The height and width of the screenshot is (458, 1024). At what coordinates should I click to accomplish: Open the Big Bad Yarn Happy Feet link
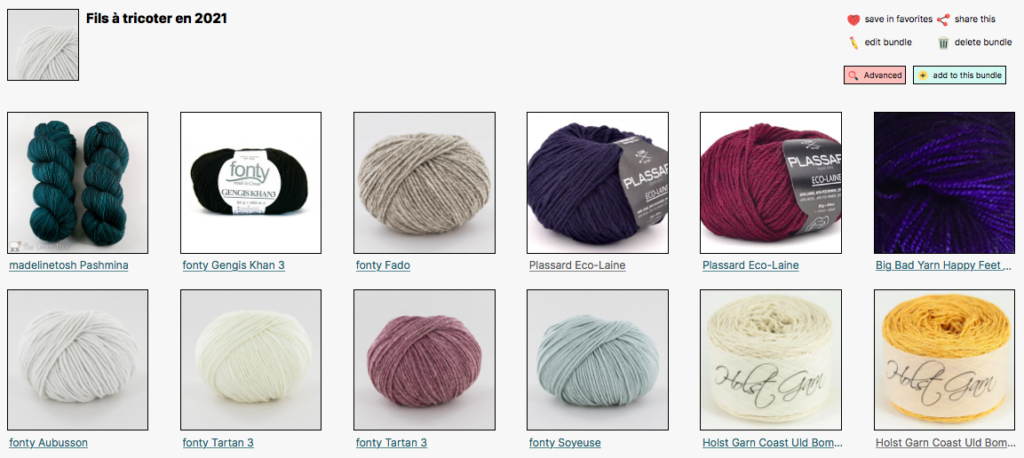pyautogui.click(x=944, y=265)
